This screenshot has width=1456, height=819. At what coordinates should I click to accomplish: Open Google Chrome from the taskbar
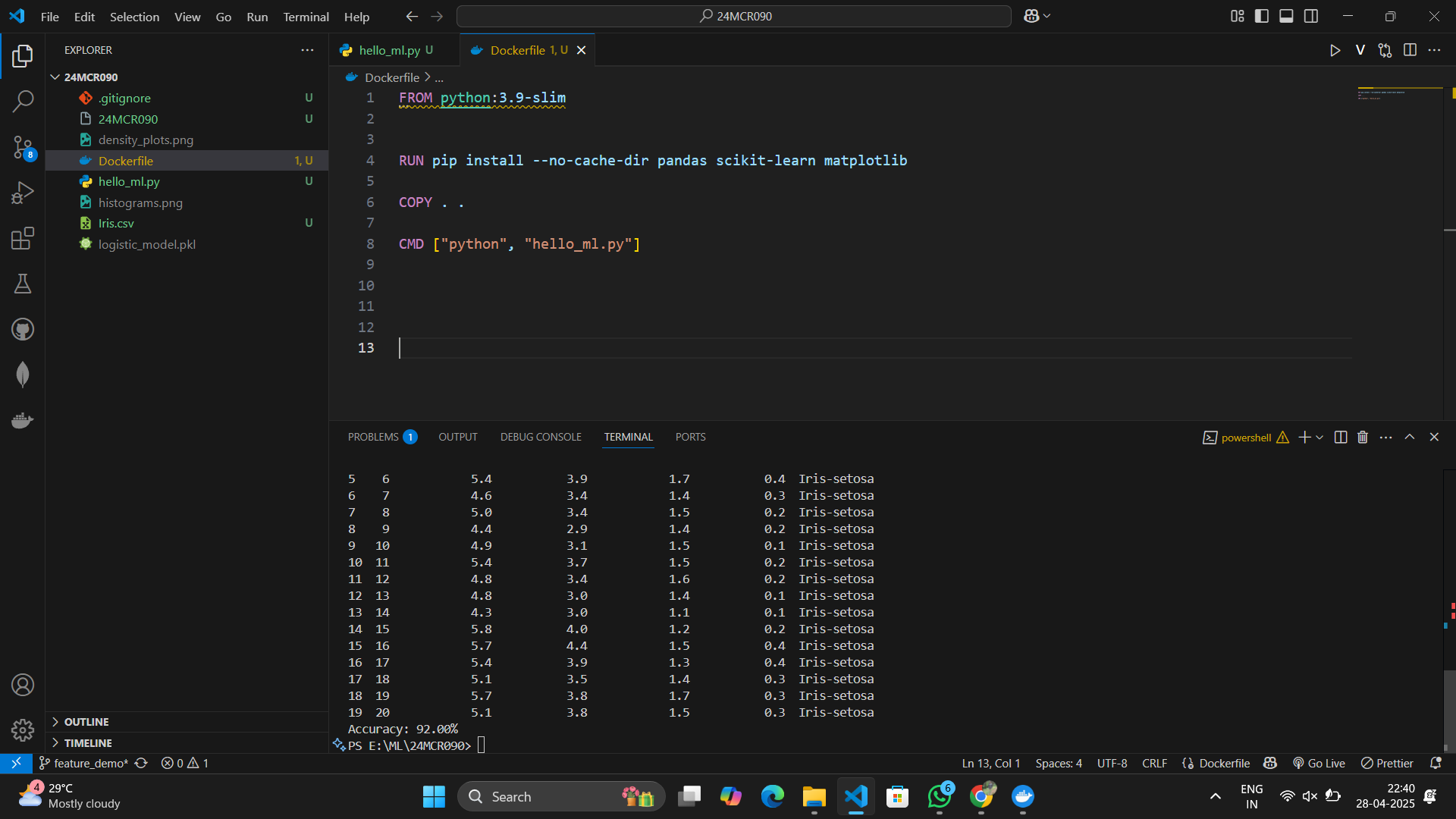pyautogui.click(x=981, y=796)
